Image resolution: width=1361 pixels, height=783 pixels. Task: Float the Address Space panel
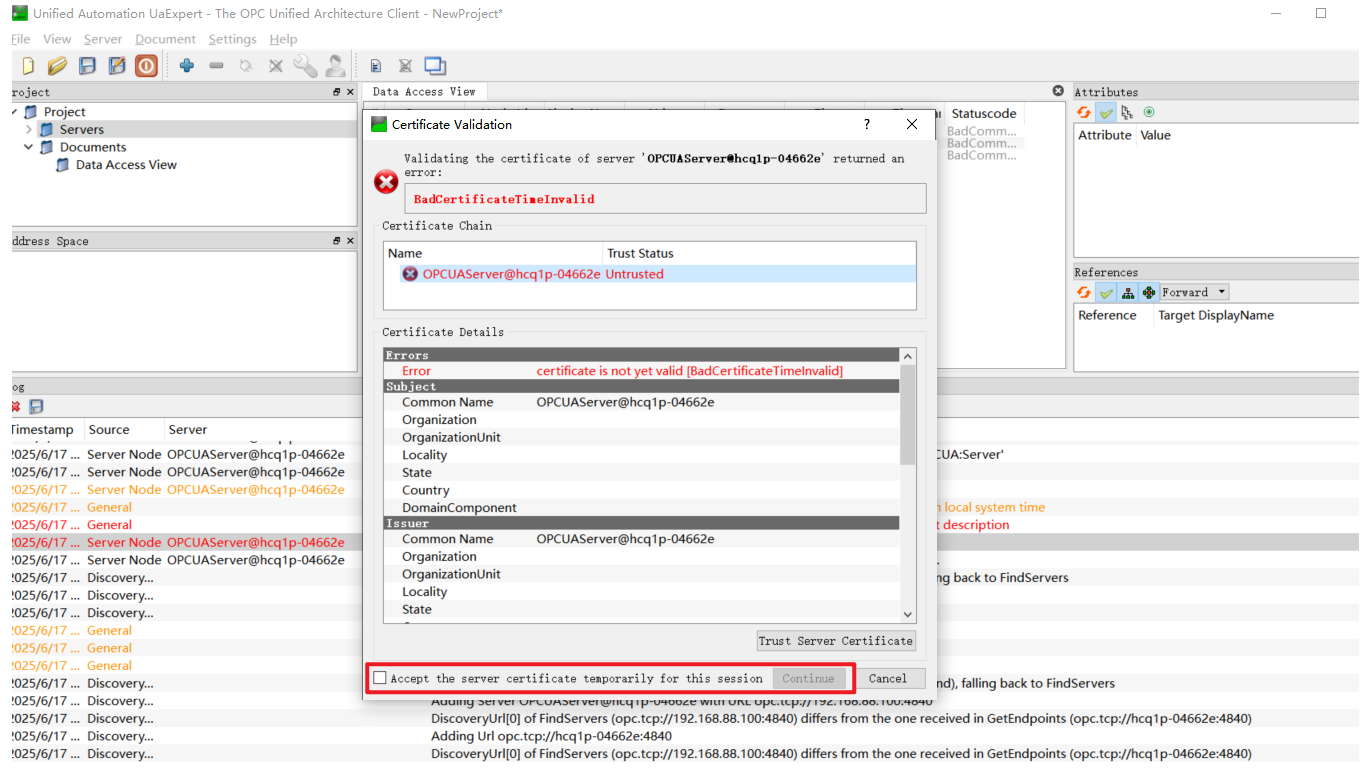[x=337, y=241]
